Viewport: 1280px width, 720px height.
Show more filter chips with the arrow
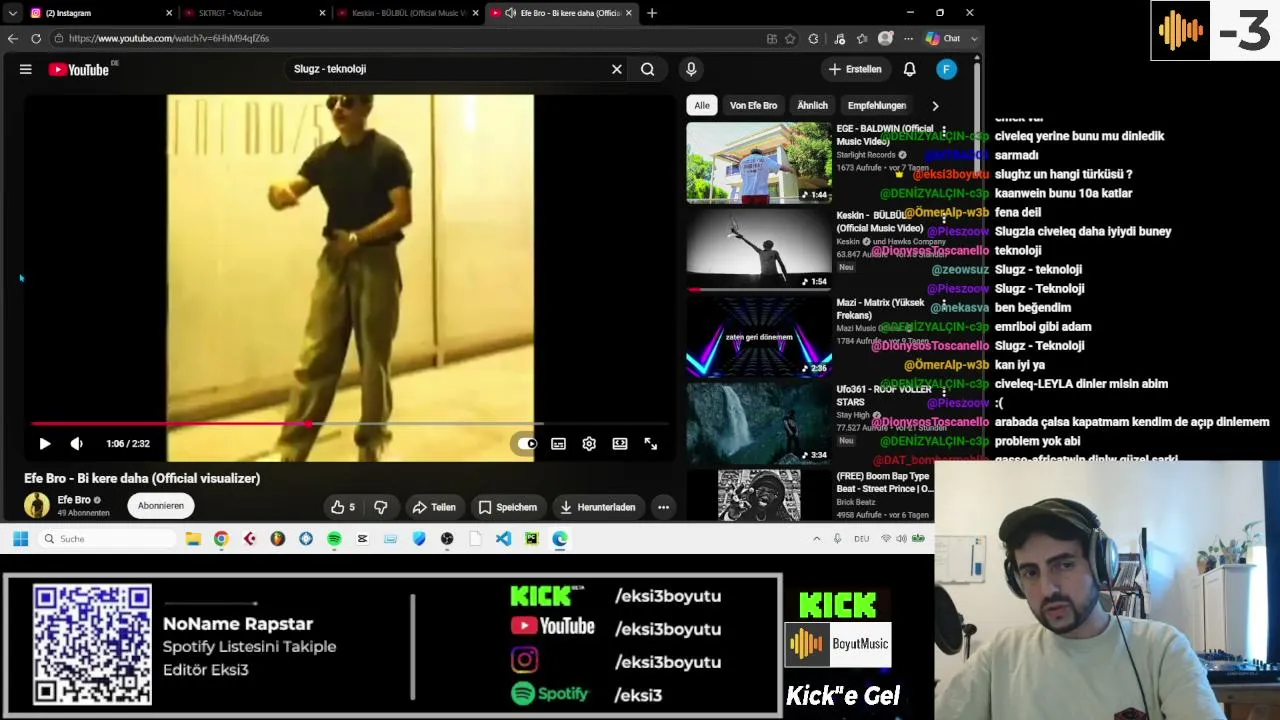tap(935, 105)
